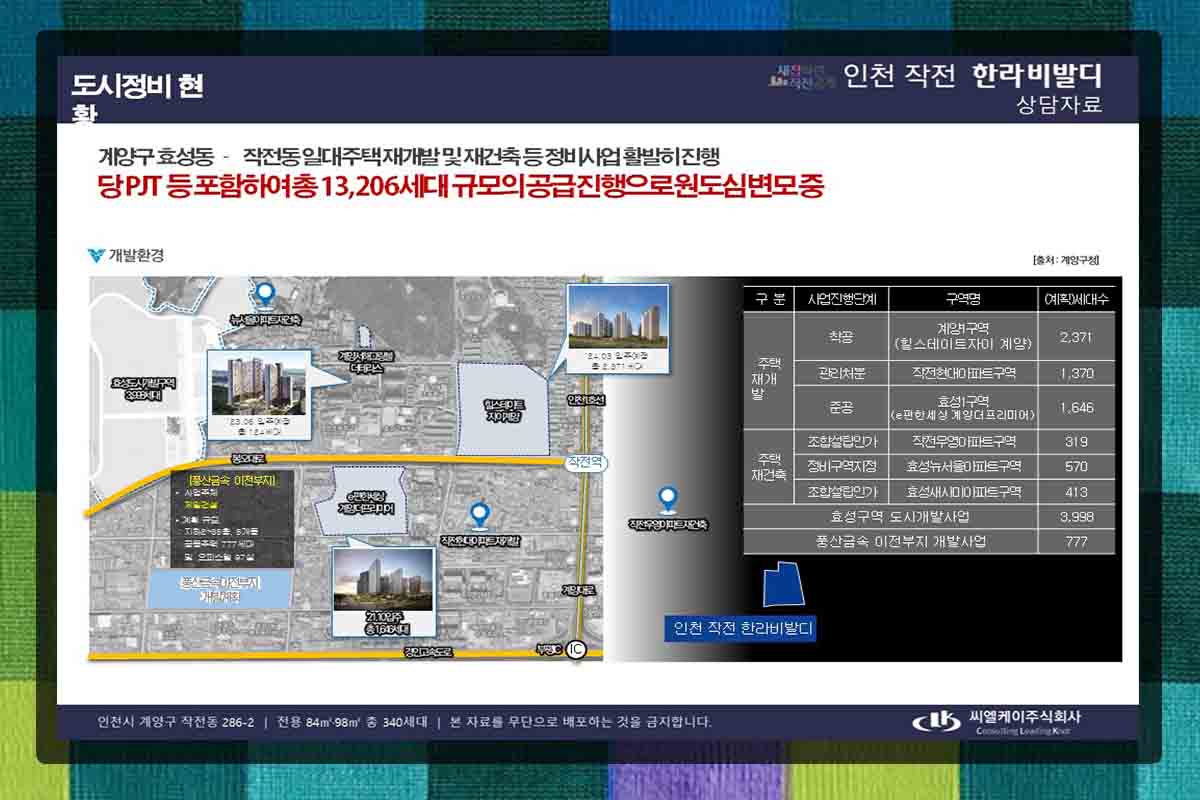Click the 작전우영아파트구역 table cell
1200x800 pixels.
(963, 442)
